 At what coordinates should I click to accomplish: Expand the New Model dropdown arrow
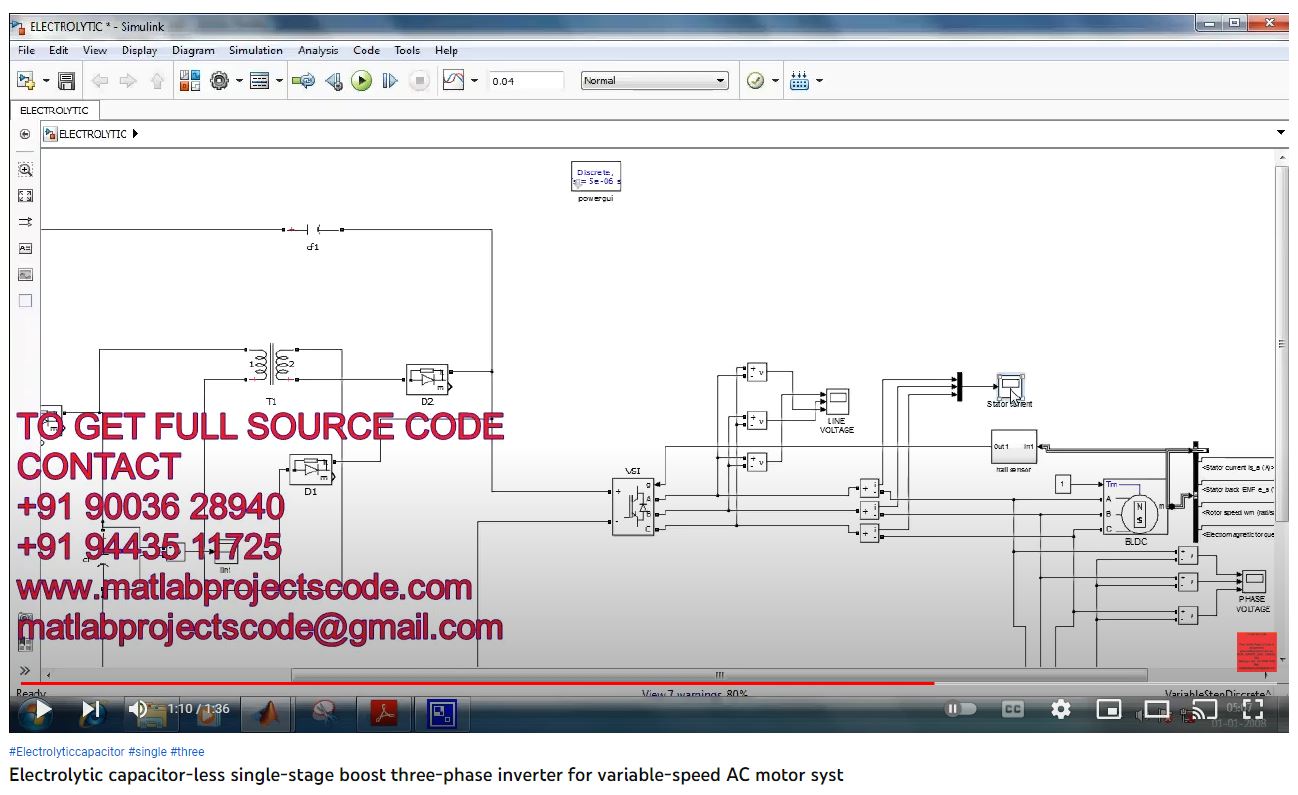click(46, 81)
